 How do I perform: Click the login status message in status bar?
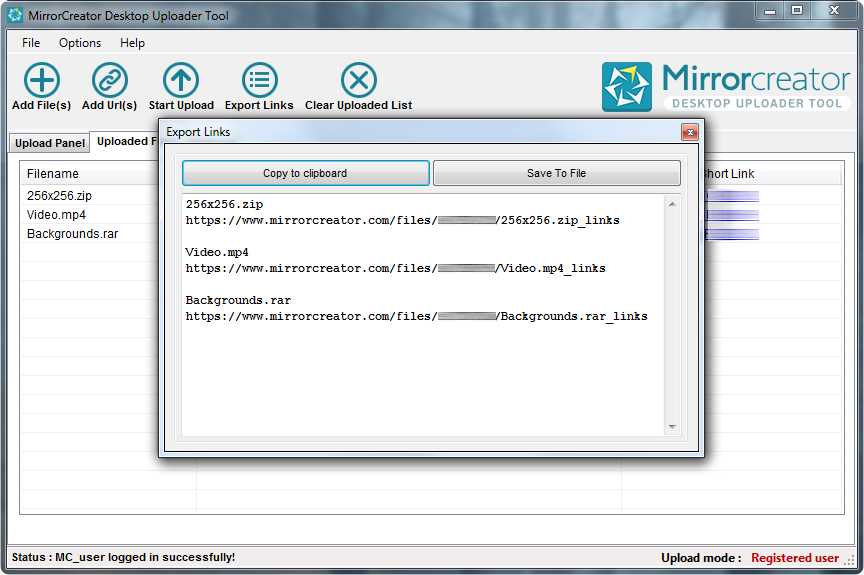[x=123, y=557]
